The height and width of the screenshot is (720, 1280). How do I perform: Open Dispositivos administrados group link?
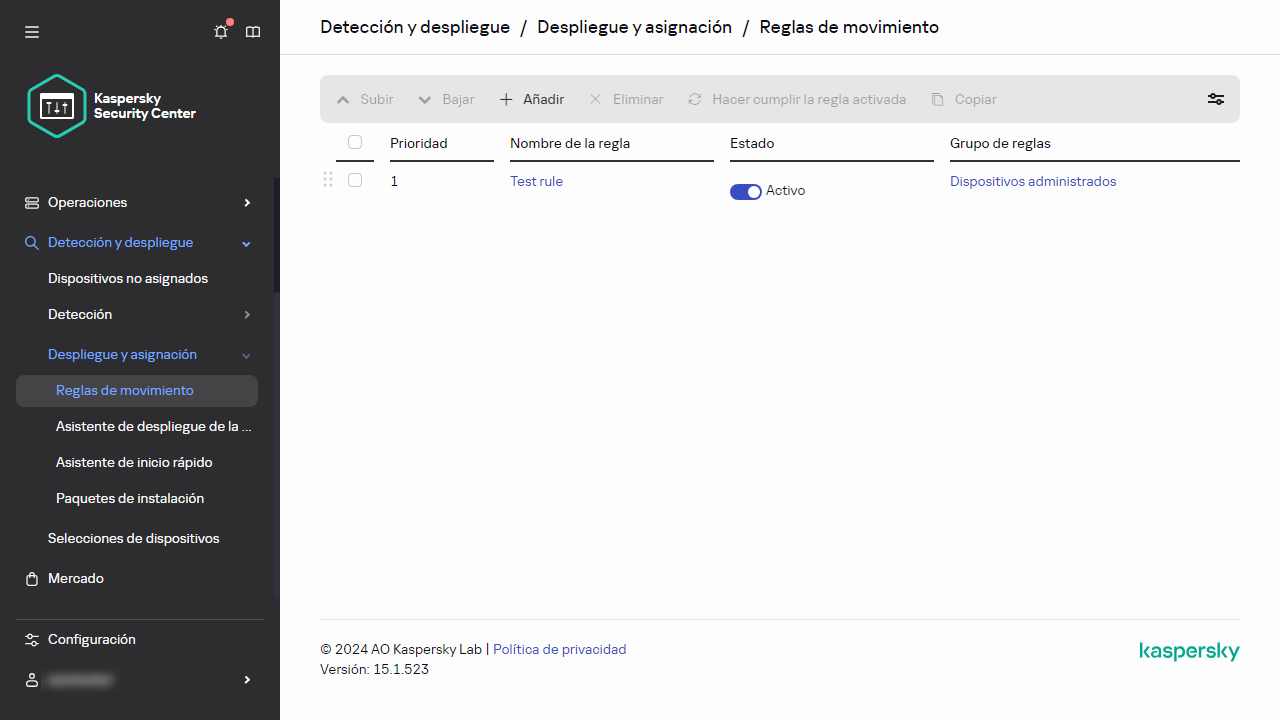(1033, 181)
